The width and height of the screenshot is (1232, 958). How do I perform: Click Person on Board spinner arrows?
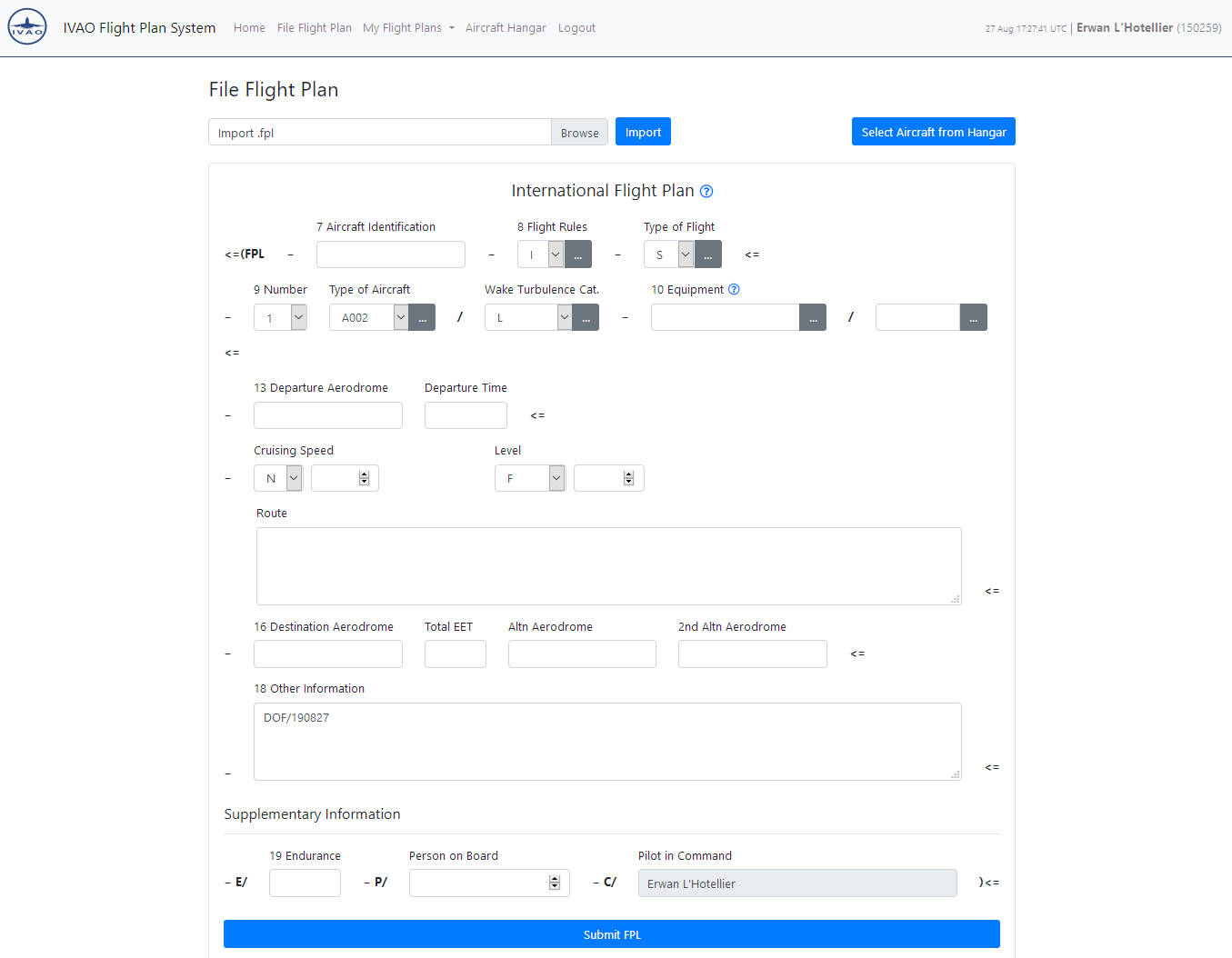tap(555, 883)
